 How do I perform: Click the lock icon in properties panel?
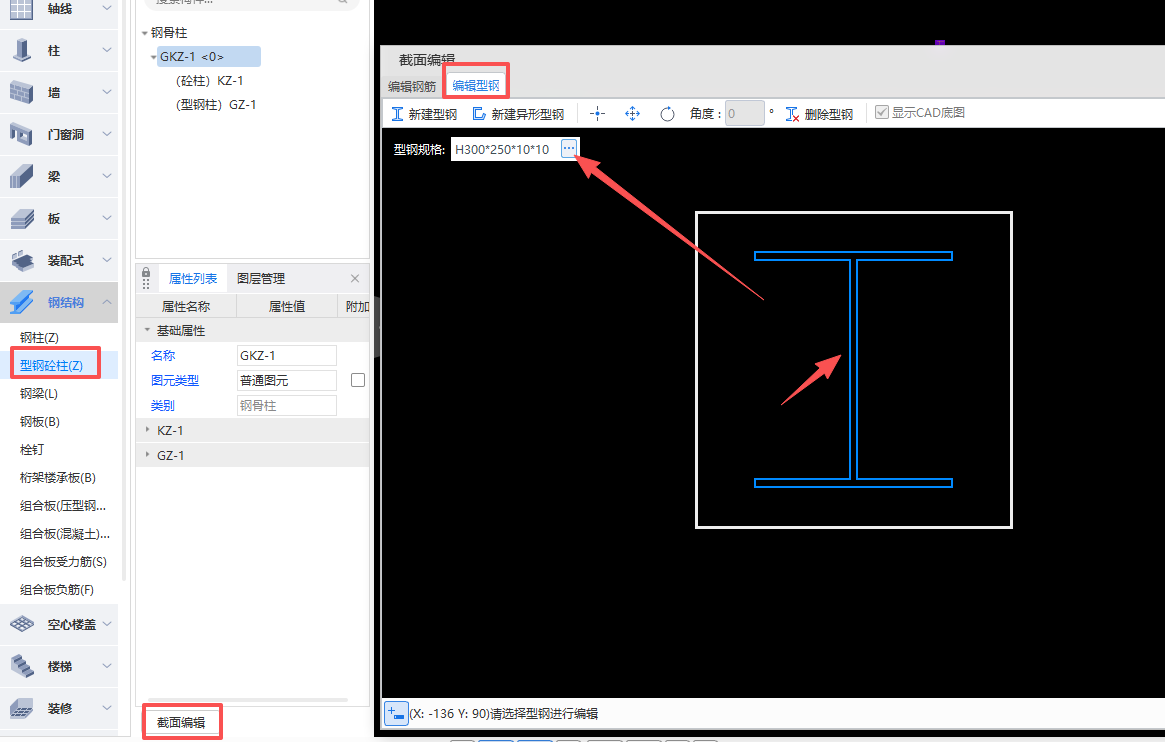146,273
